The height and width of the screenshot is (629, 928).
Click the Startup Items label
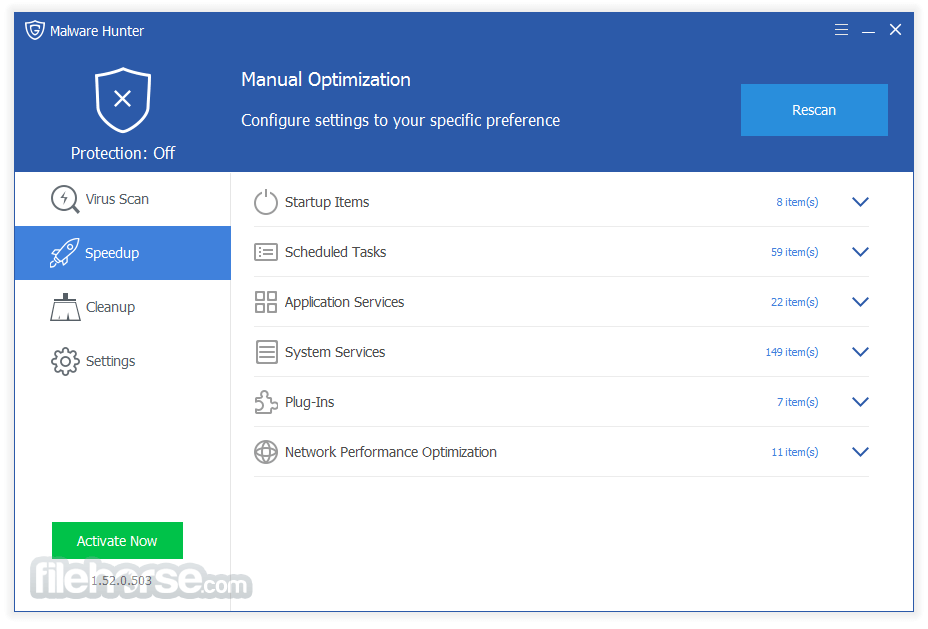point(327,202)
